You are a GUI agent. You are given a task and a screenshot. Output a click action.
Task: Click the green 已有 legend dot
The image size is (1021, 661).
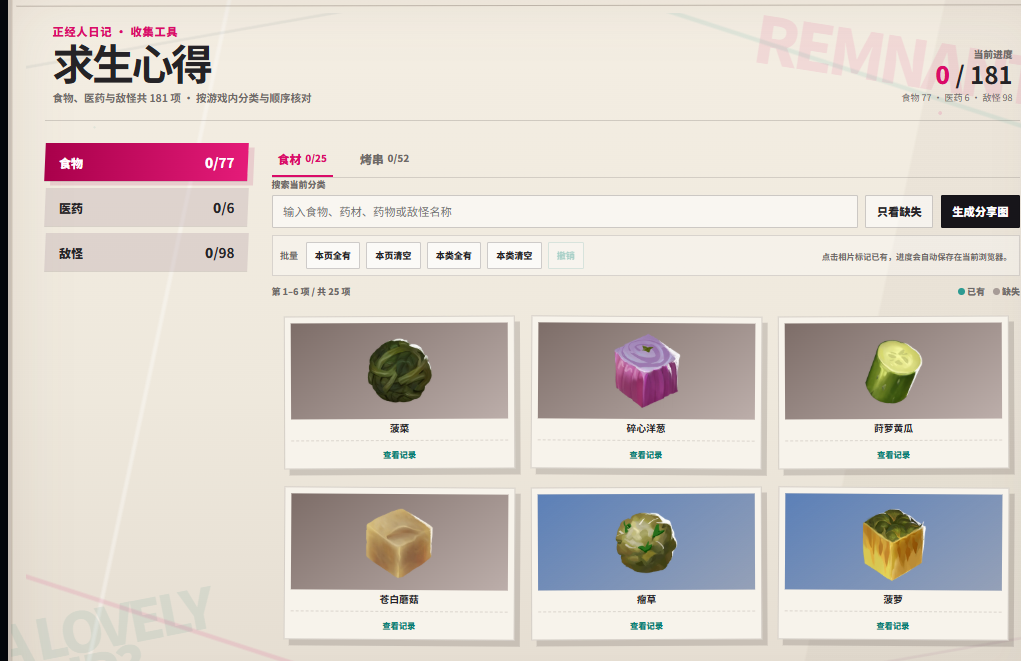(x=961, y=292)
